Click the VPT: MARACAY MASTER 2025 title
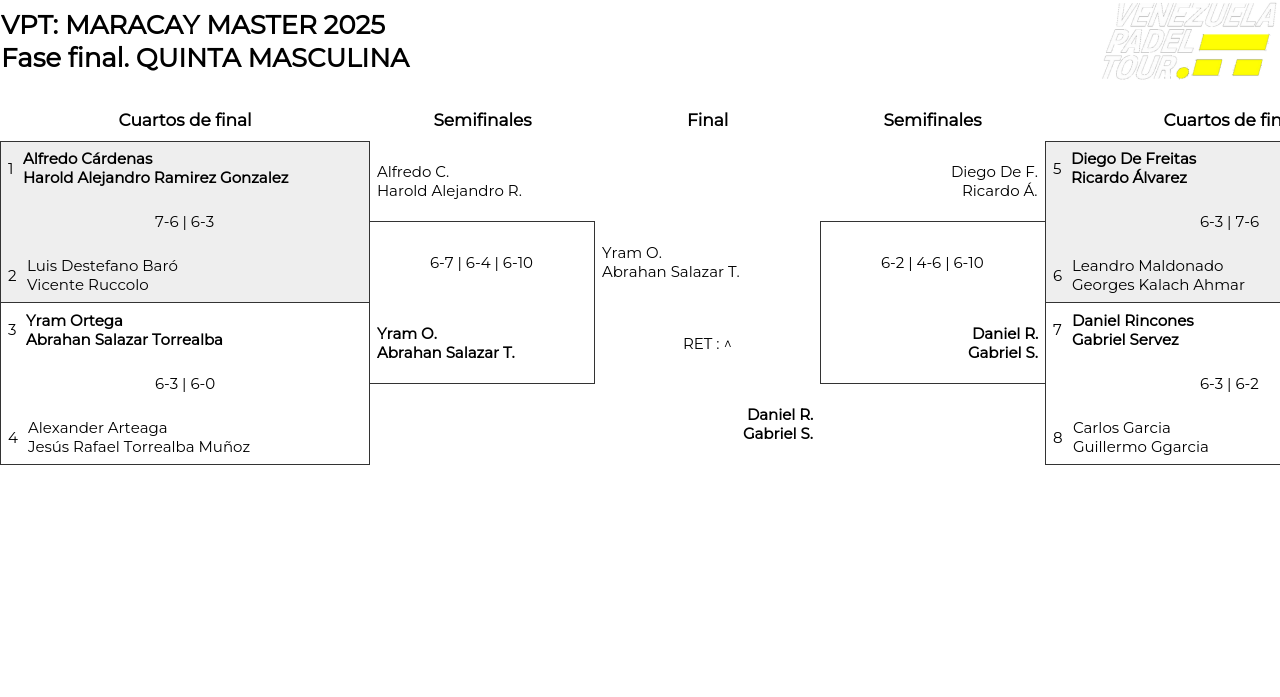Image resolution: width=1280 pixels, height=697 pixels. point(193,25)
